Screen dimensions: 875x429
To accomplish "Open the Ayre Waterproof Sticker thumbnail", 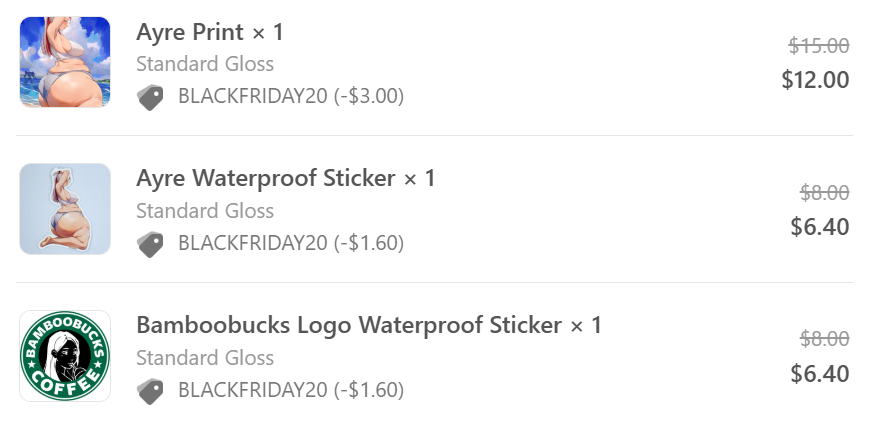I will (65, 209).
